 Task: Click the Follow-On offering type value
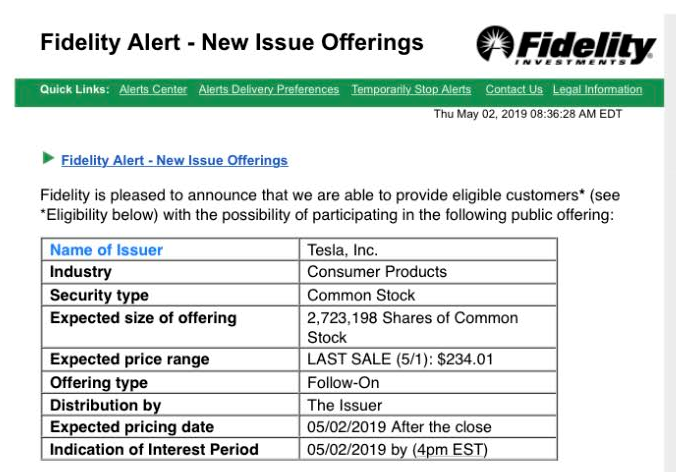[x=341, y=383]
